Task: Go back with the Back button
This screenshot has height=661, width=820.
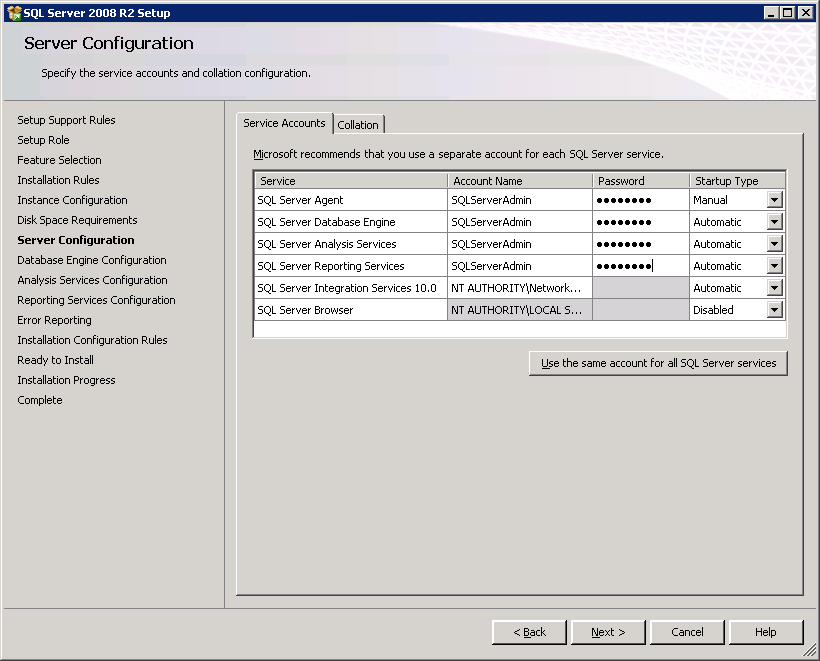Action: tap(529, 632)
